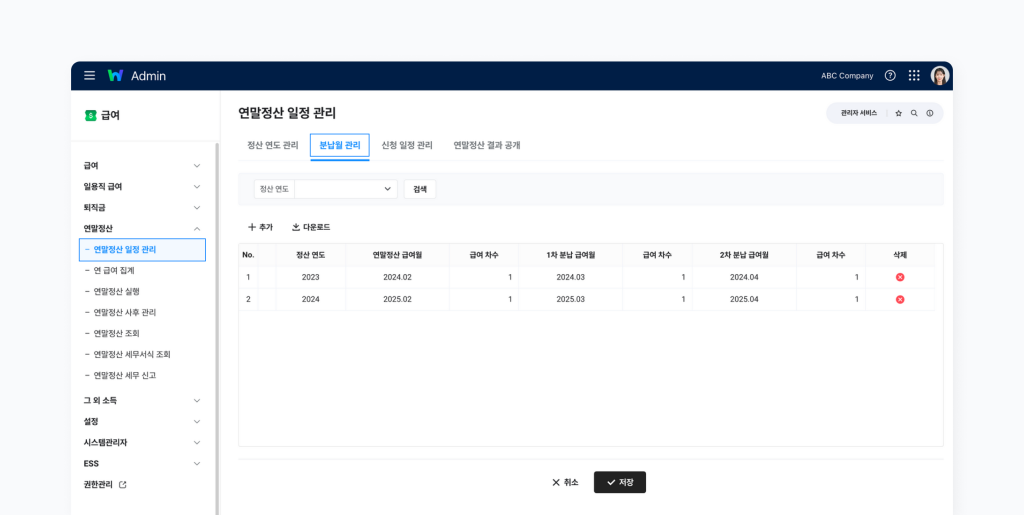Open the 권한관리 link
Image resolution: width=1024 pixels, height=515 pixels.
(x=98, y=485)
